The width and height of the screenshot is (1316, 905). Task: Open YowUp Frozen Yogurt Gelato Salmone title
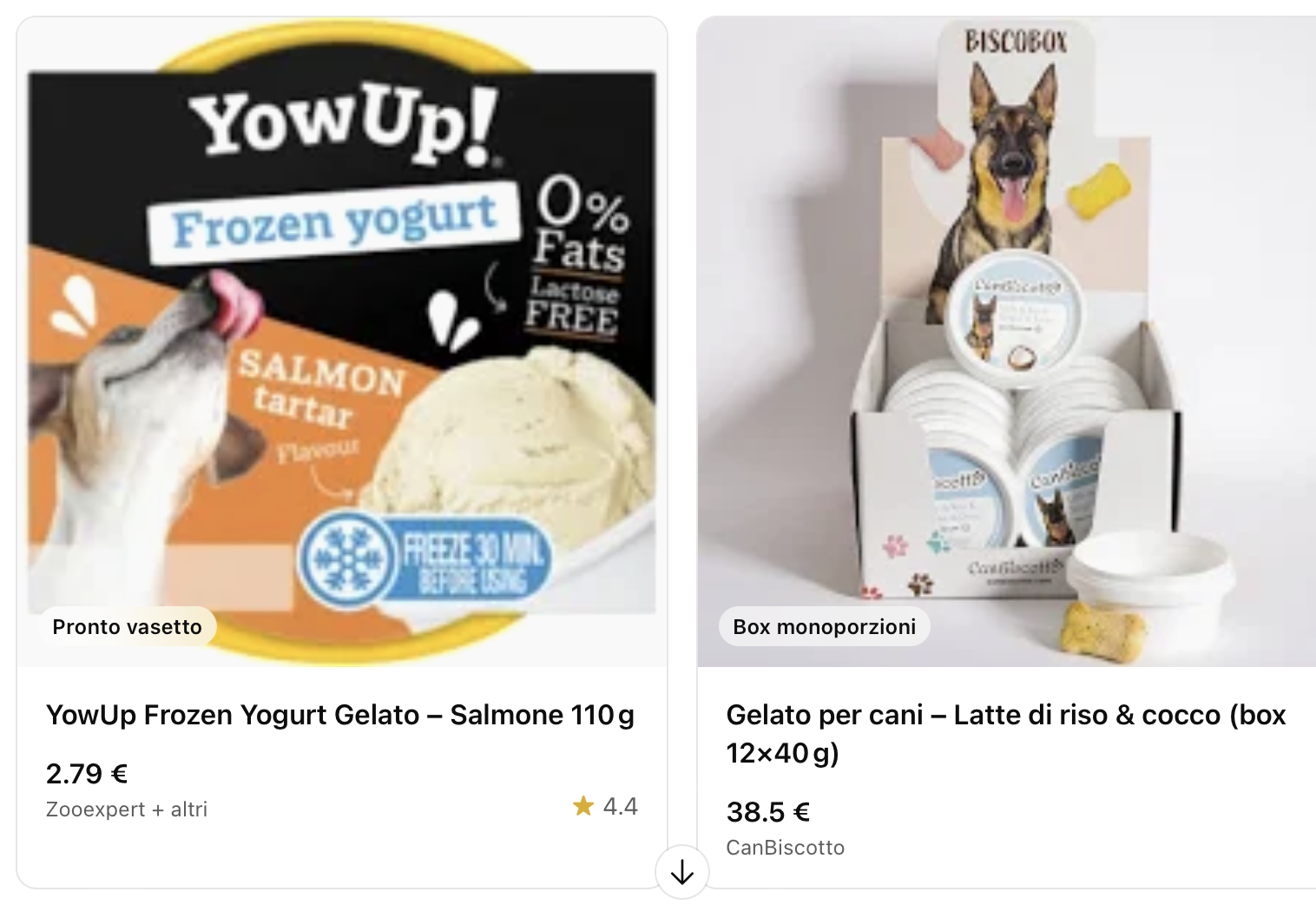[x=340, y=715]
